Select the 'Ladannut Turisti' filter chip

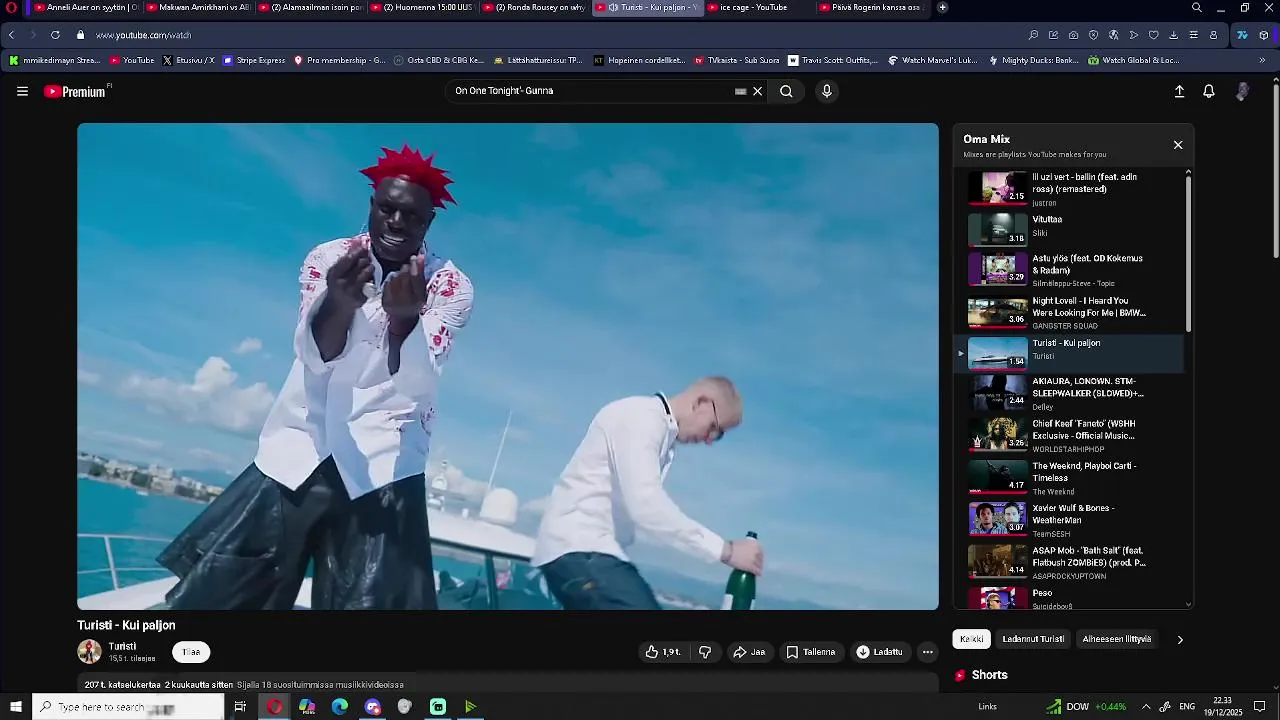pos(1033,639)
